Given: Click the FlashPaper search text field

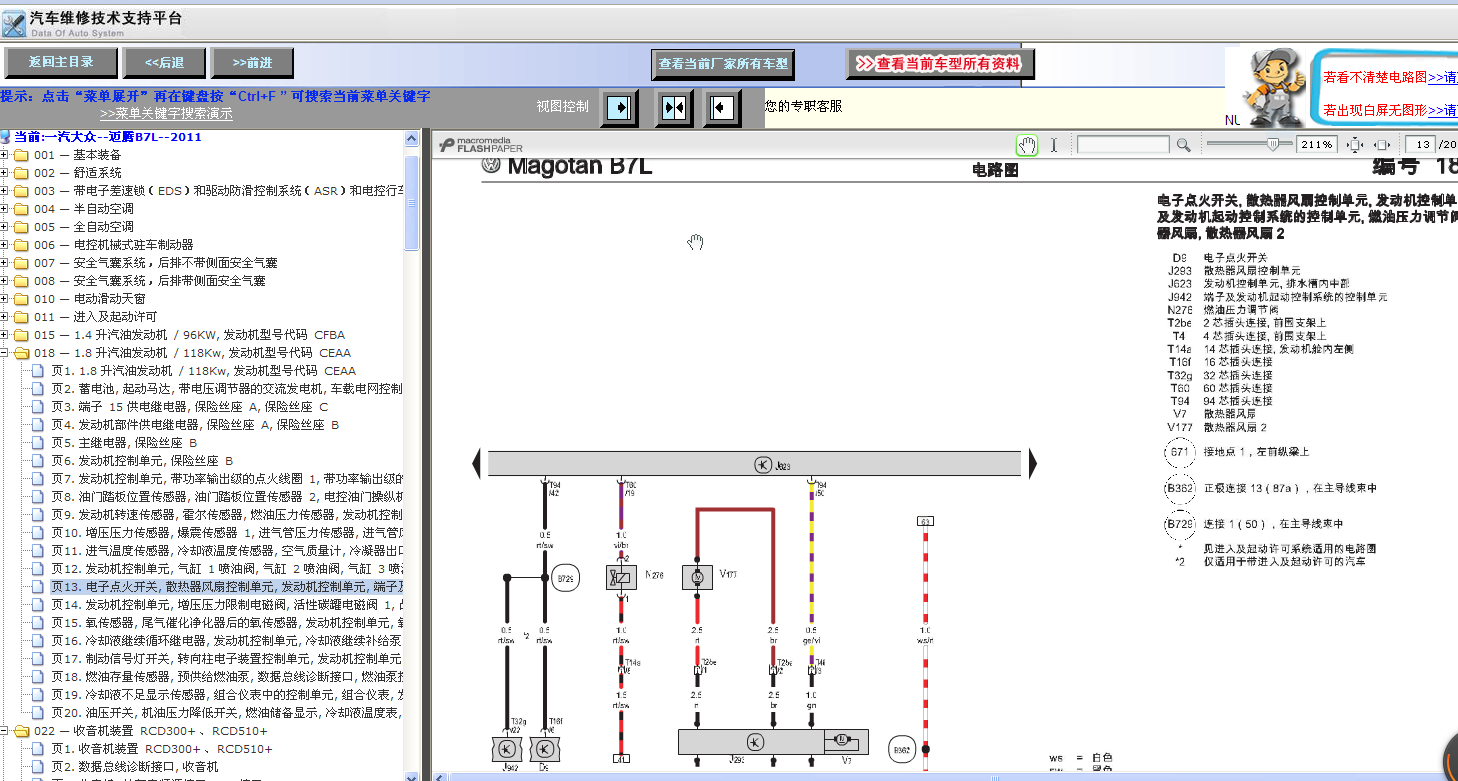Looking at the screenshot, I should pos(1122,145).
